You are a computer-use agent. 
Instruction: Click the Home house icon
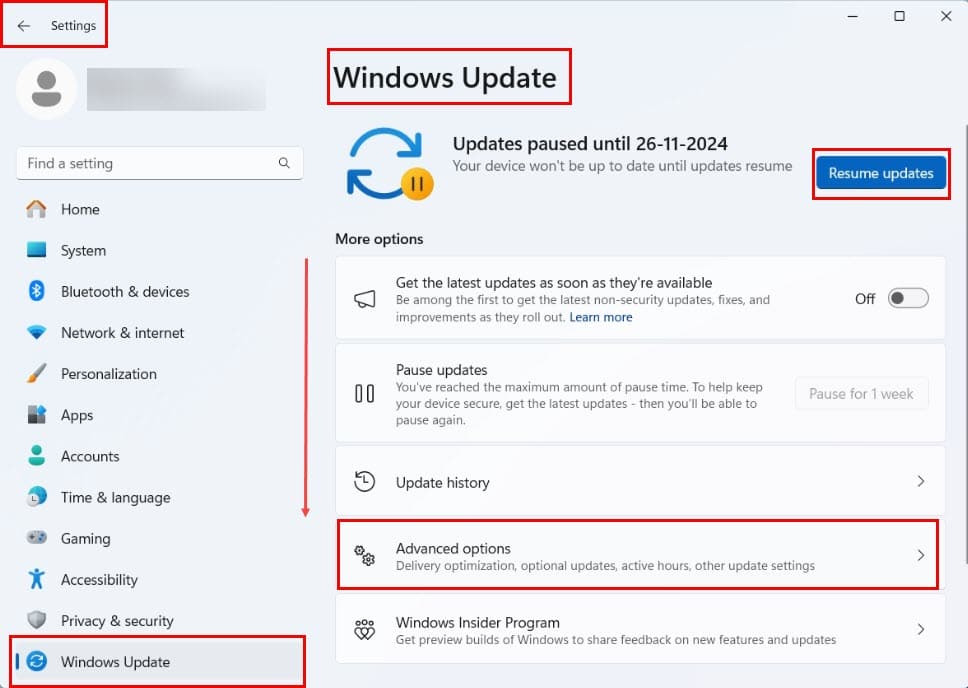point(36,209)
